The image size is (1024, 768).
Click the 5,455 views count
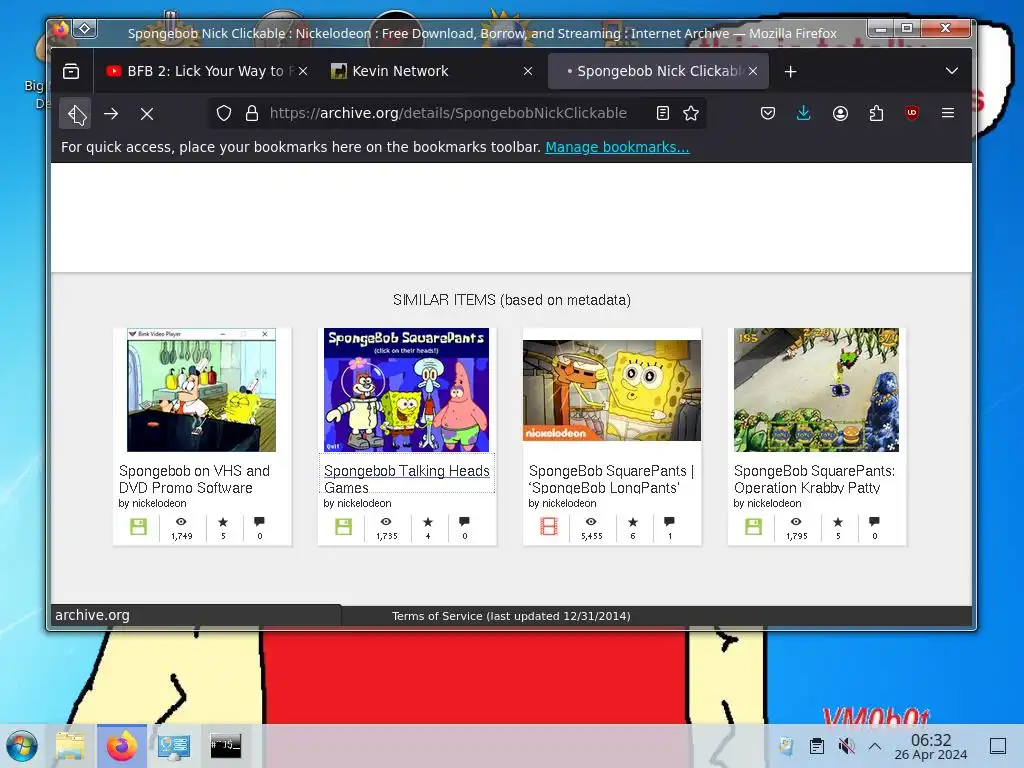click(x=592, y=536)
